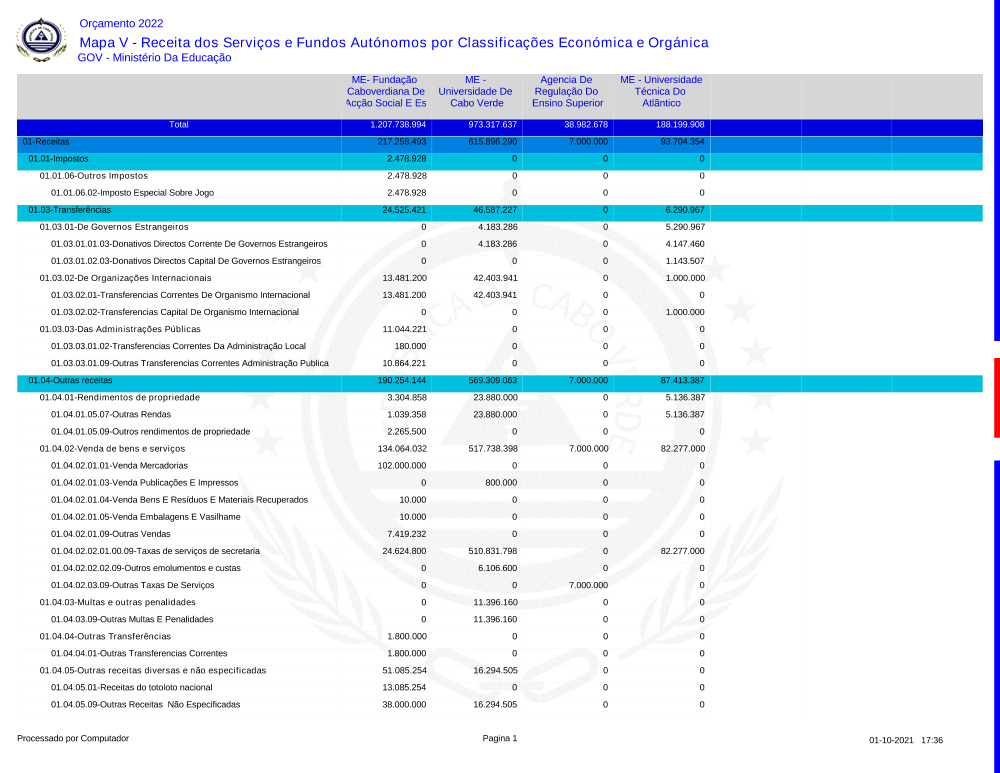Click 'ME - Universidade Técnica Do Atlântico' header
The width and height of the screenshot is (1000, 773).
click(x=661, y=91)
